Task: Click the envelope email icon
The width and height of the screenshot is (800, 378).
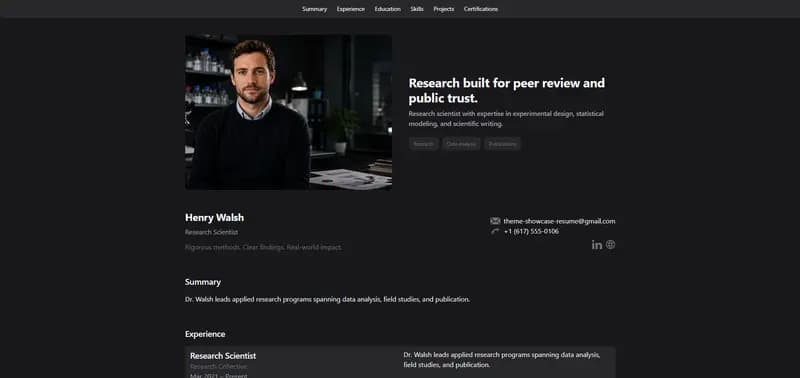Action: (495, 221)
